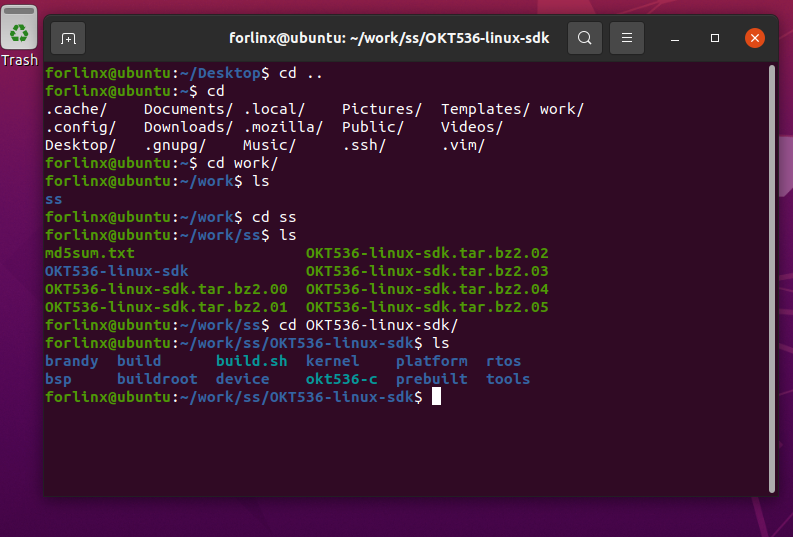Click the OKT536-linux-sdk.tar.bz2.05 entry

tap(427, 307)
